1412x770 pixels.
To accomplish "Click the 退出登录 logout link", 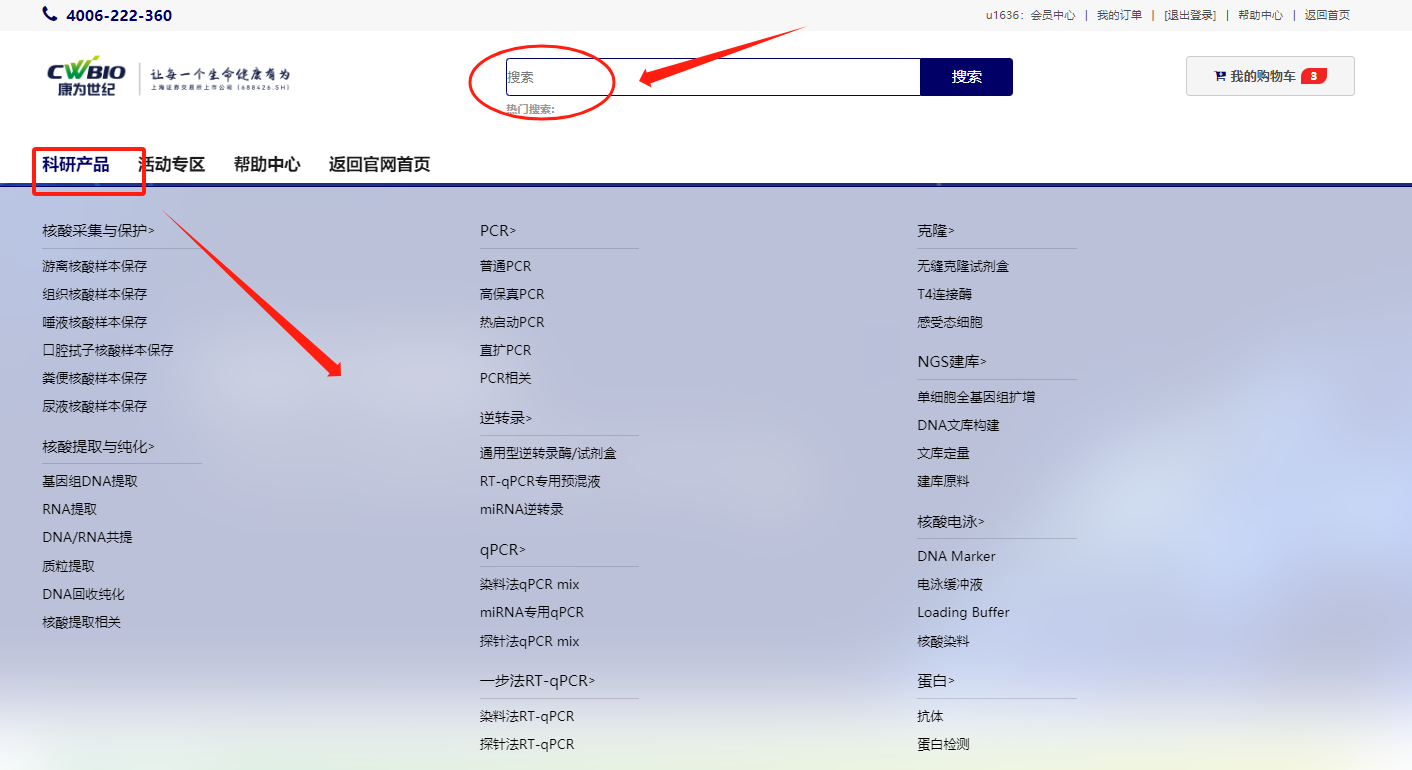I will [1190, 15].
